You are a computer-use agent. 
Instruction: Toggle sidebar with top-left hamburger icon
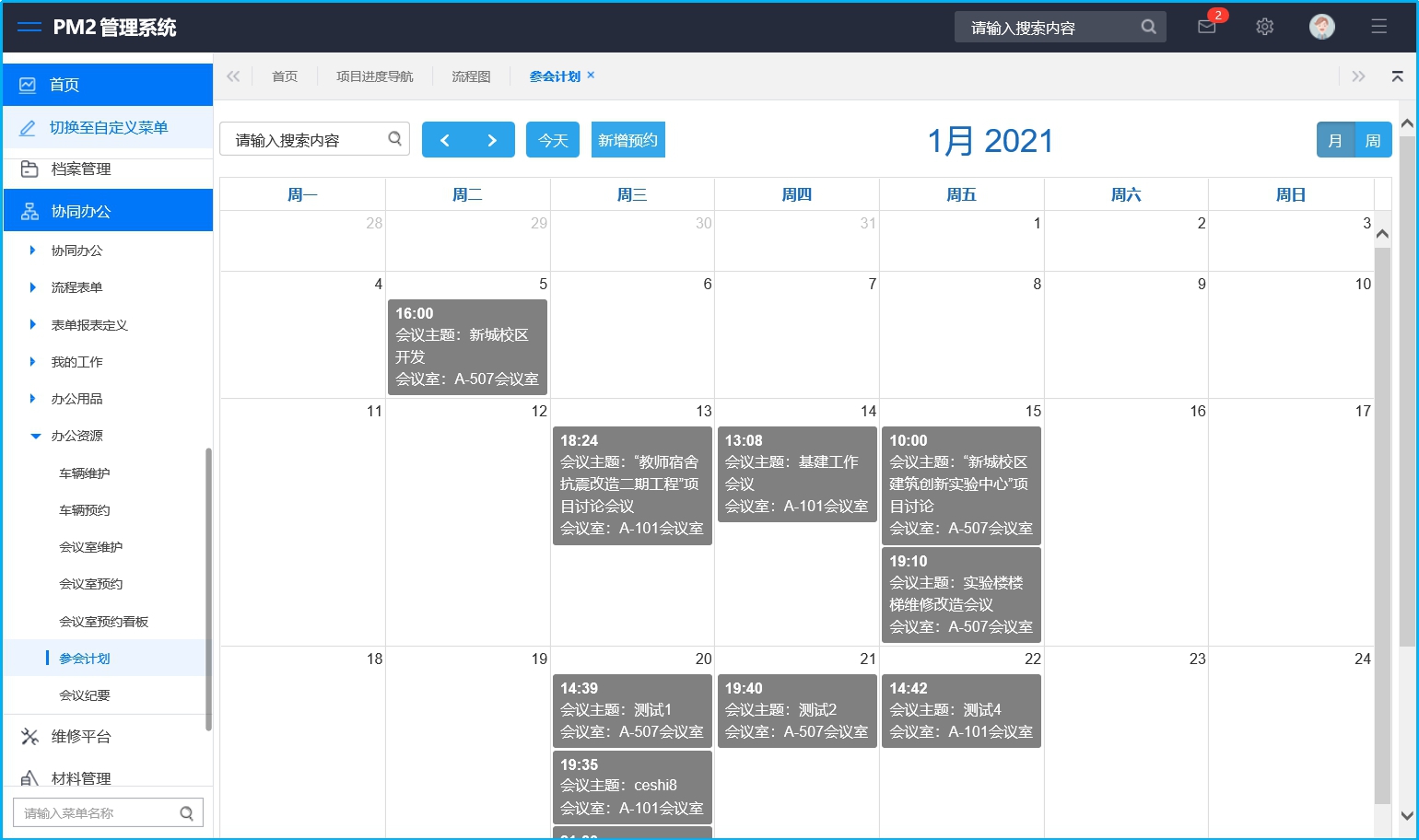29,27
